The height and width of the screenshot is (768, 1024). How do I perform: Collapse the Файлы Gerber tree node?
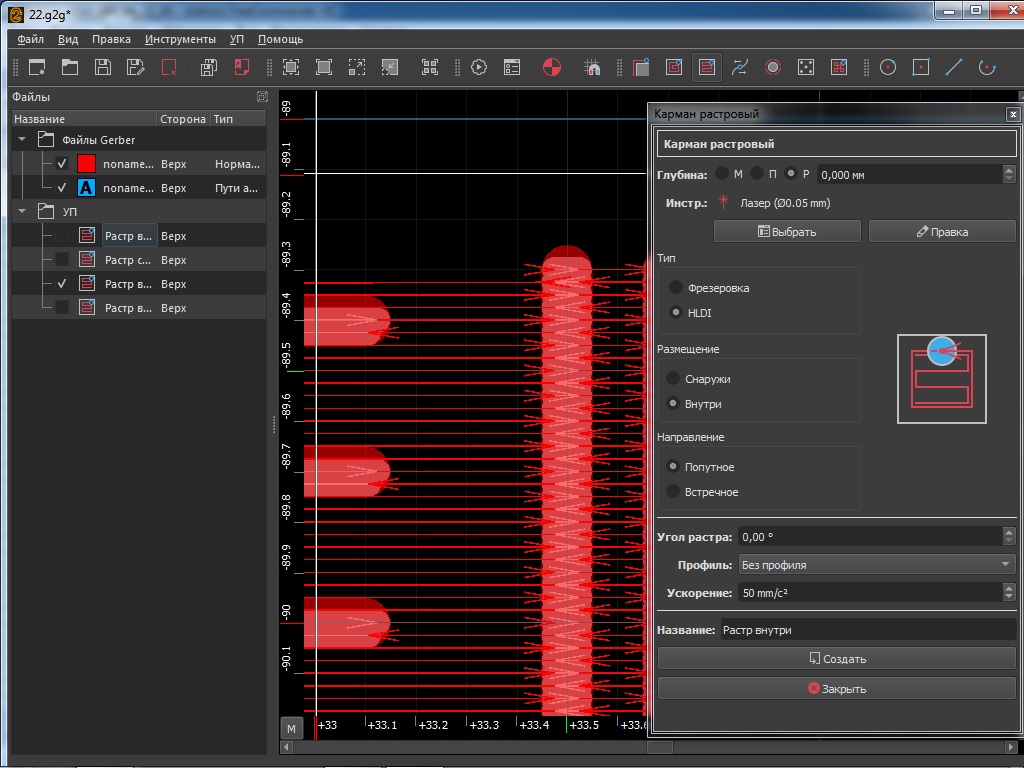pos(22,140)
